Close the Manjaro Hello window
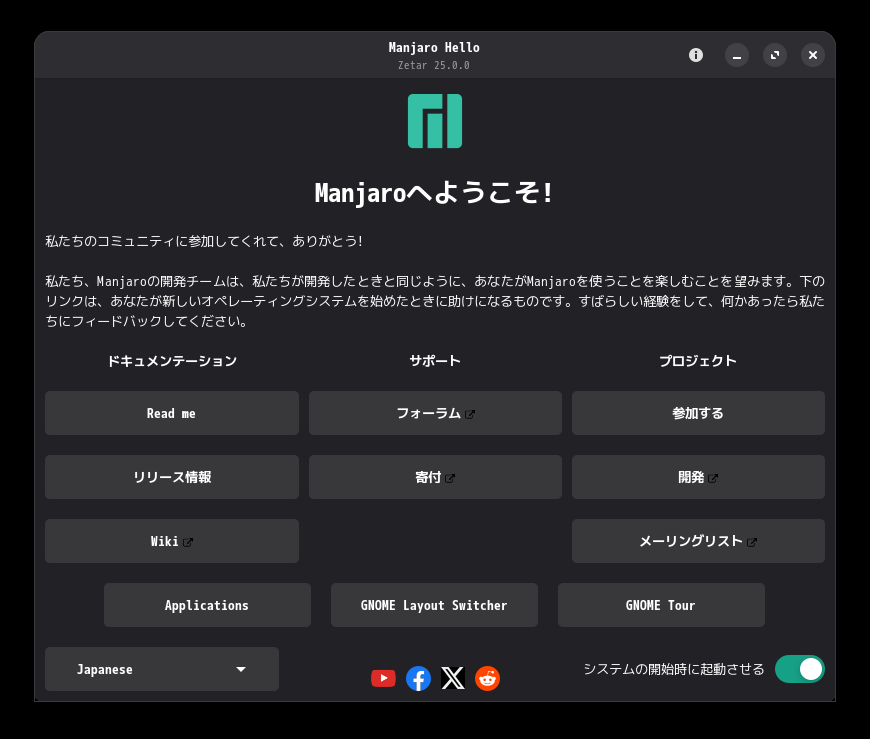 (x=813, y=55)
